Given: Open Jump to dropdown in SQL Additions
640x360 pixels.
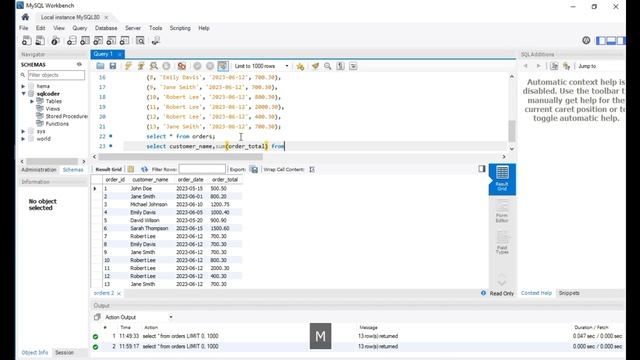Looking at the screenshot, I should (x=587, y=66).
